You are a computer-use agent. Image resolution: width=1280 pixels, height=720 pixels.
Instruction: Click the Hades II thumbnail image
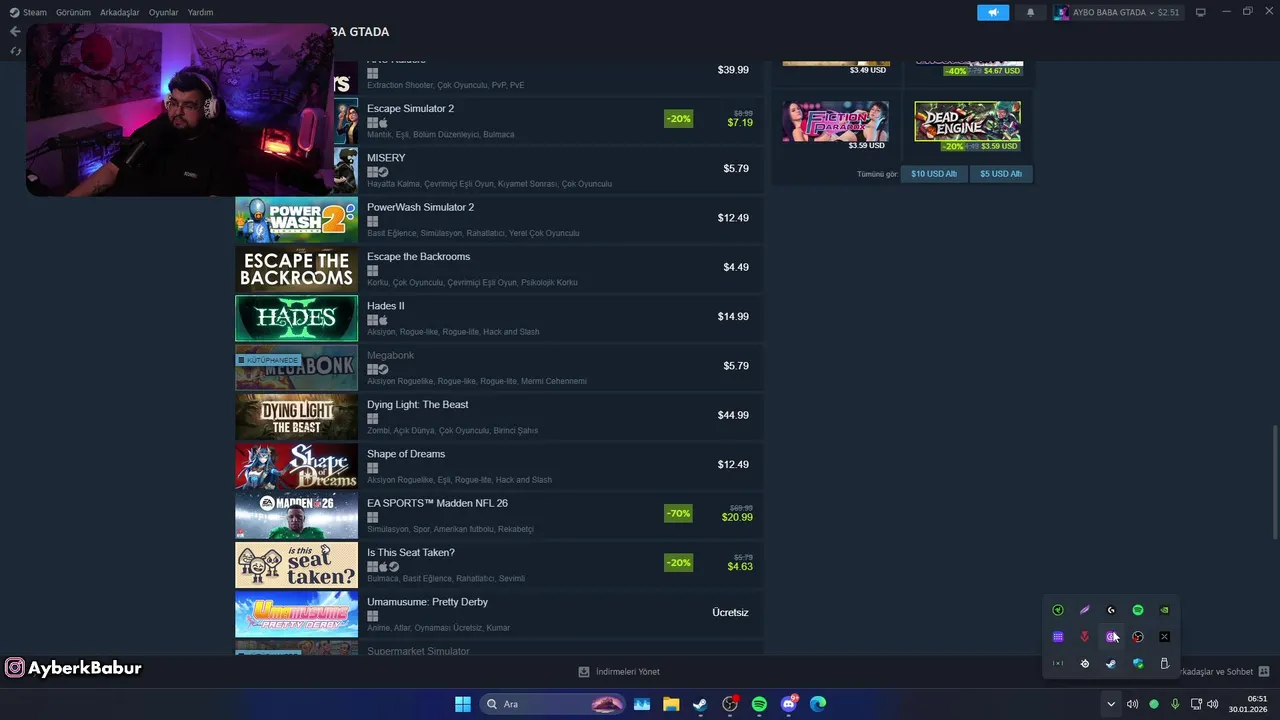click(x=296, y=318)
